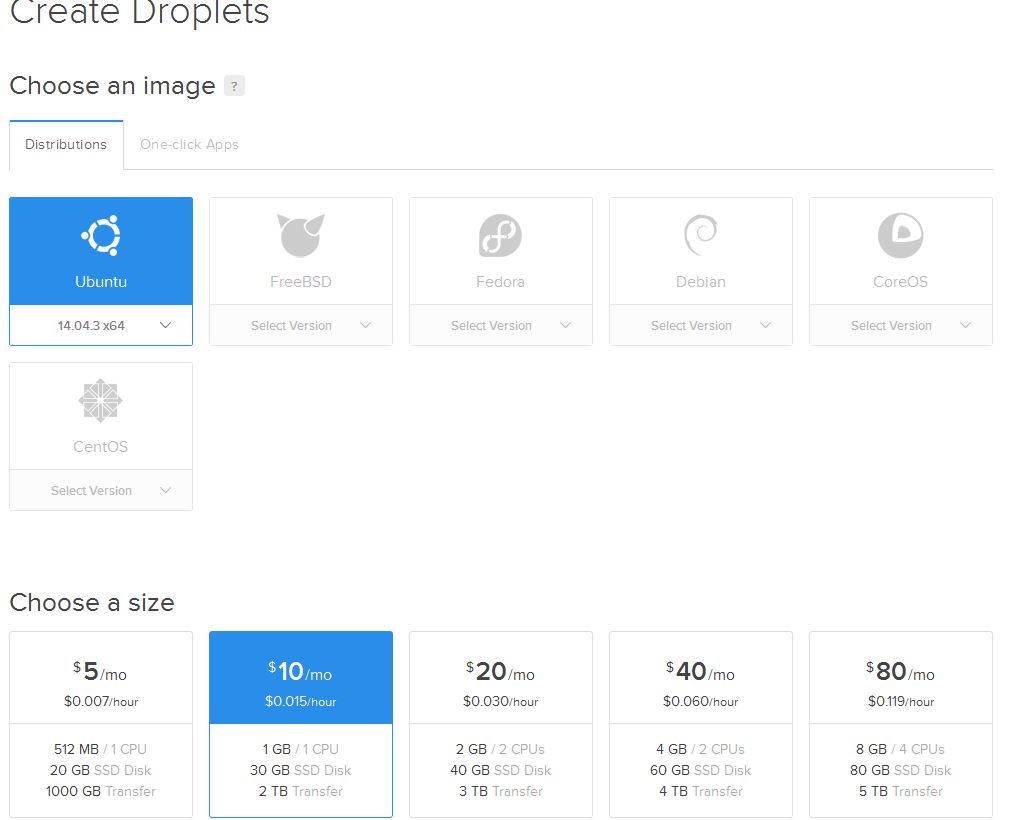This screenshot has width=1013, height=820.
Task: Click the Fedora label text
Action: [x=500, y=282]
